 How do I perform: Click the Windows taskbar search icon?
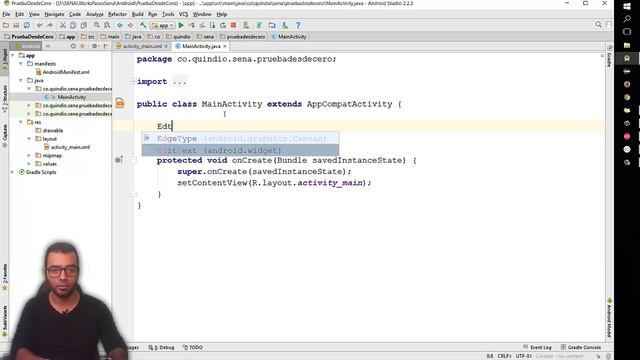pos(627,19)
